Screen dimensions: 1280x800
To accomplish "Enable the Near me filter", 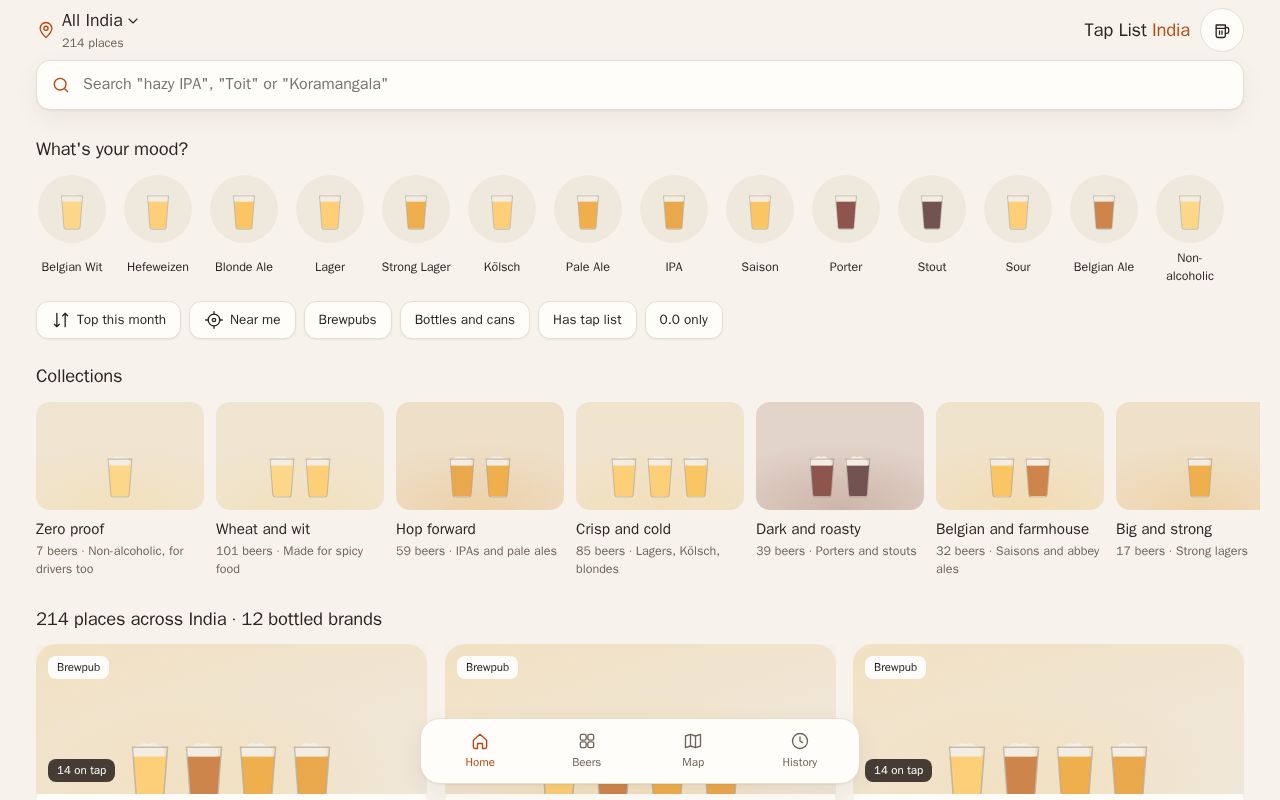I will [x=242, y=320].
